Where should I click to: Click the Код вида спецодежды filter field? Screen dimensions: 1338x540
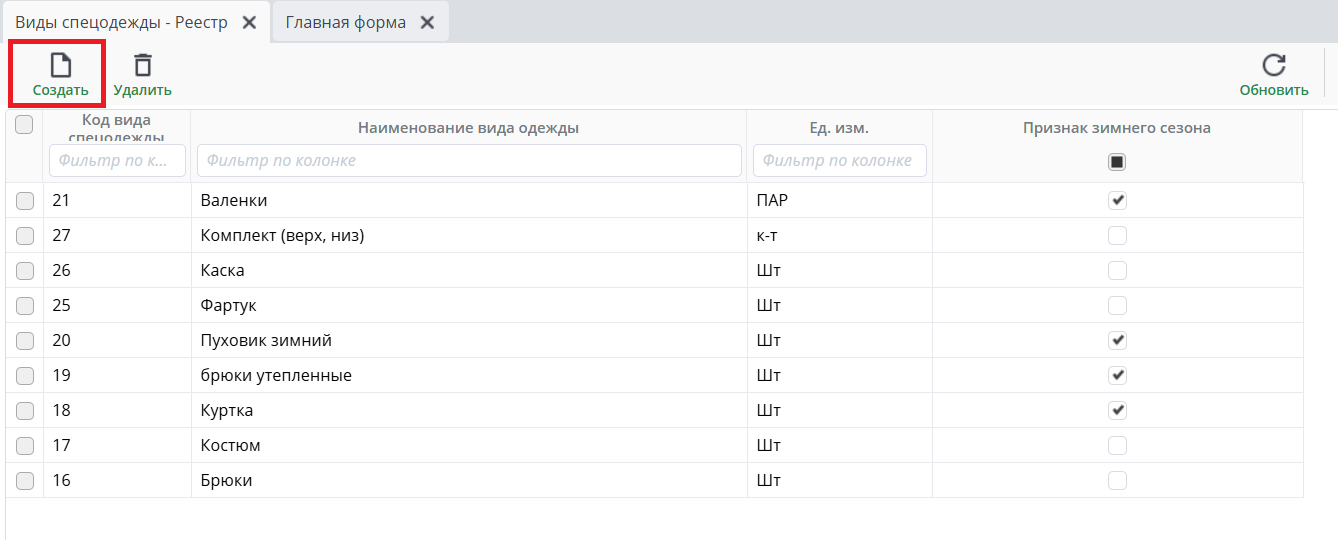117,160
